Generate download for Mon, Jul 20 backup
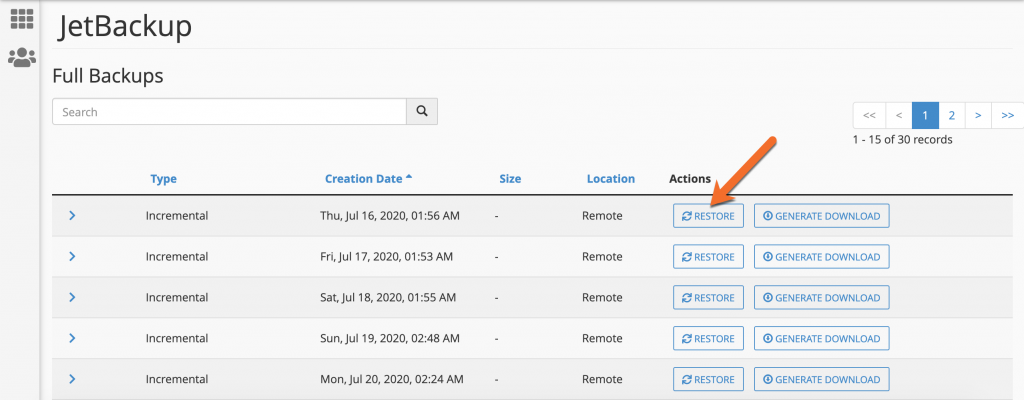The image size is (1024, 400). [x=821, y=380]
